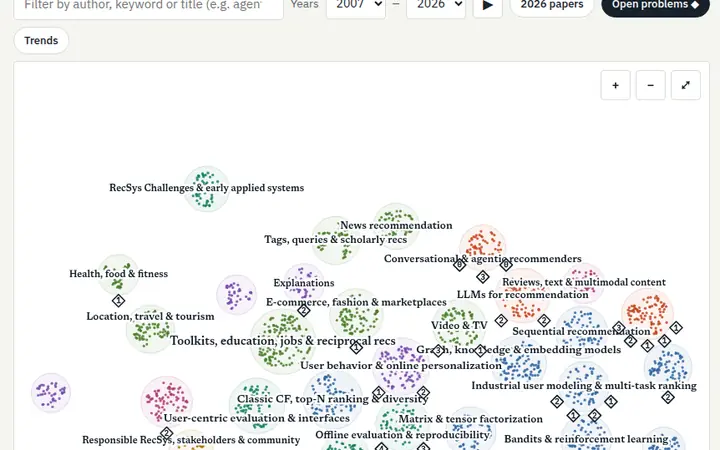
Task: Open the diamond overlapping the word 'Conversational'
Action: click(x=459, y=264)
